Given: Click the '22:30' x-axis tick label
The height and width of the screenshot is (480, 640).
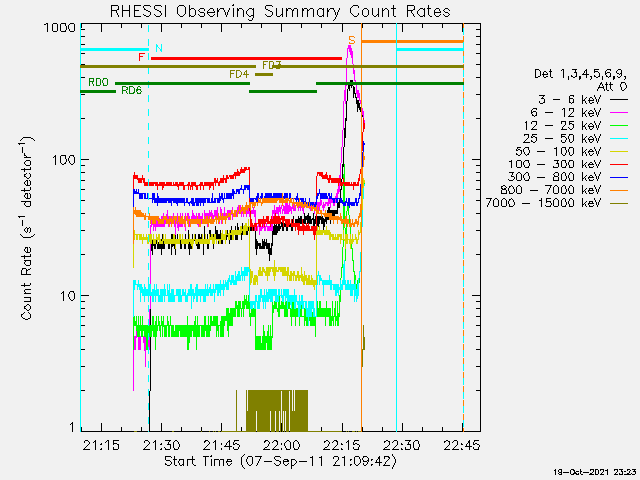Looking at the screenshot, I should [402, 445].
